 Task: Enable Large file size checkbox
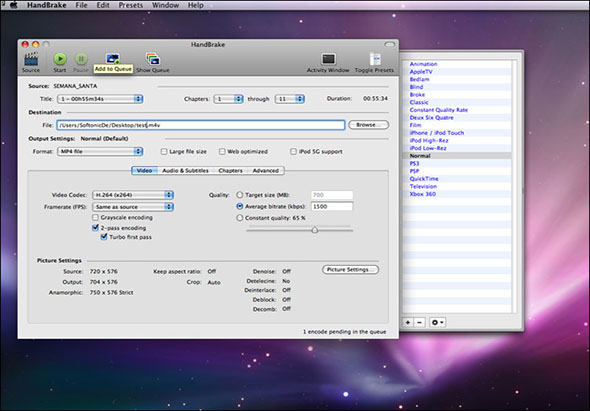coord(164,151)
